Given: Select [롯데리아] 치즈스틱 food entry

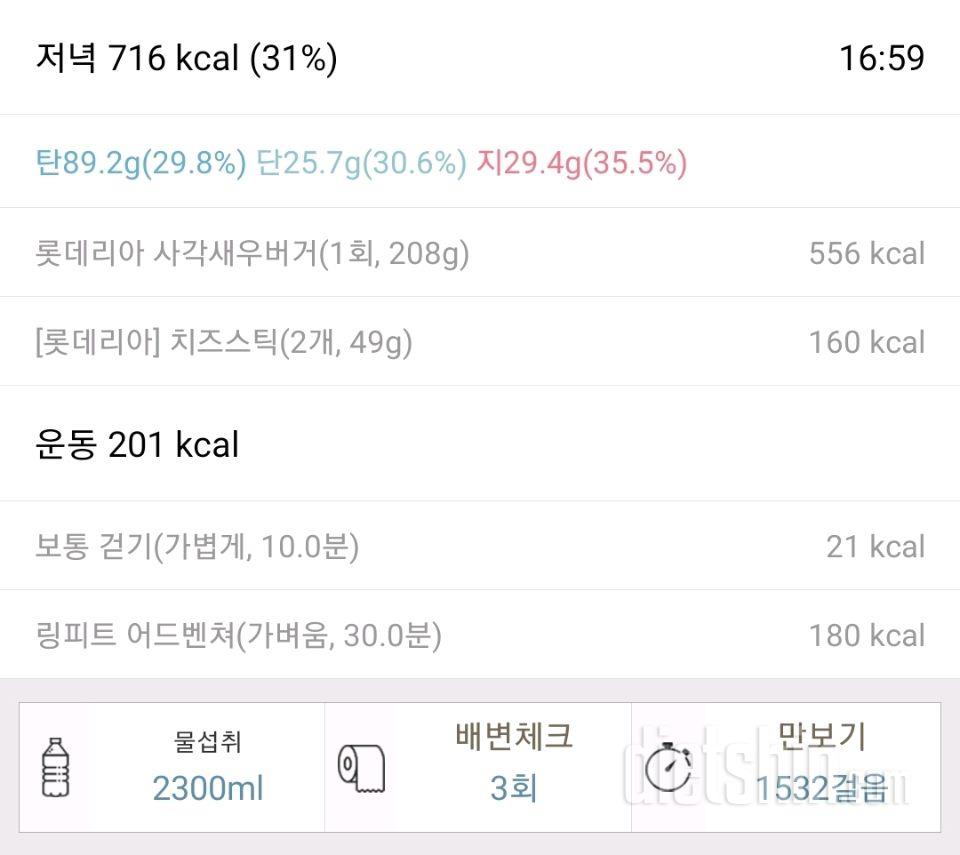Looking at the screenshot, I should [x=480, y=341].
